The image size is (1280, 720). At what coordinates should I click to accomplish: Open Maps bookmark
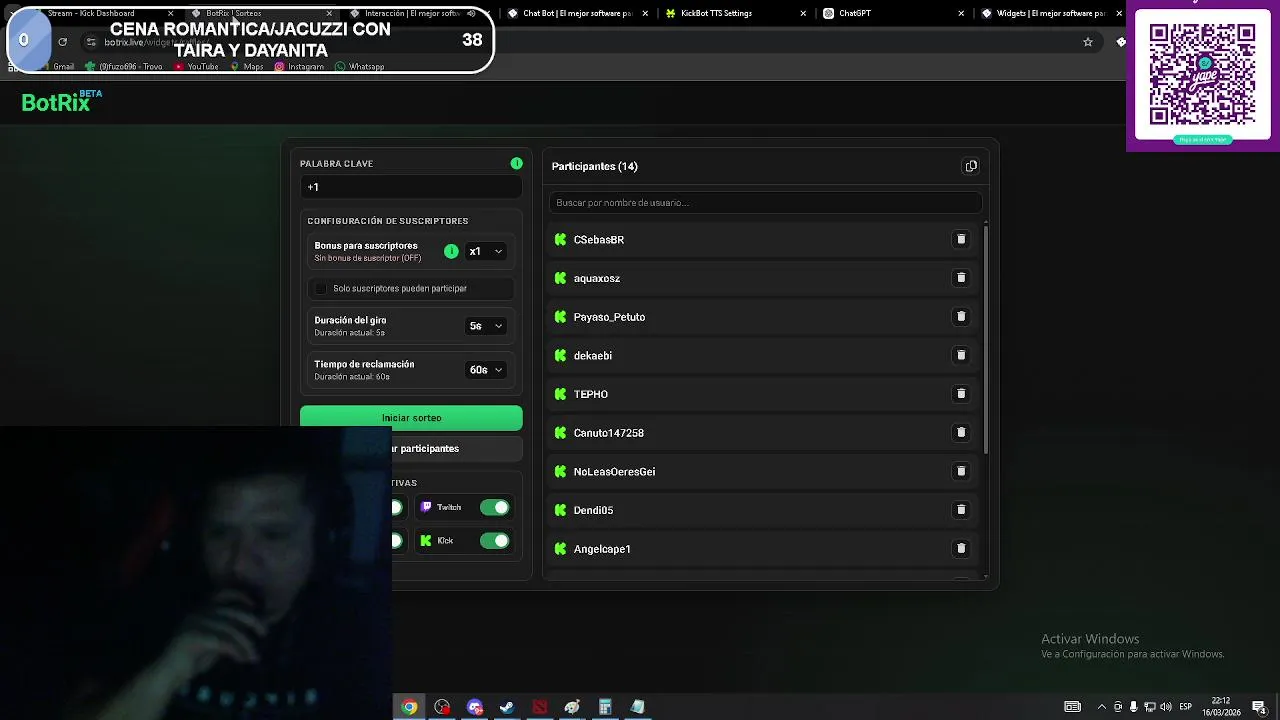tap(247, 66)
